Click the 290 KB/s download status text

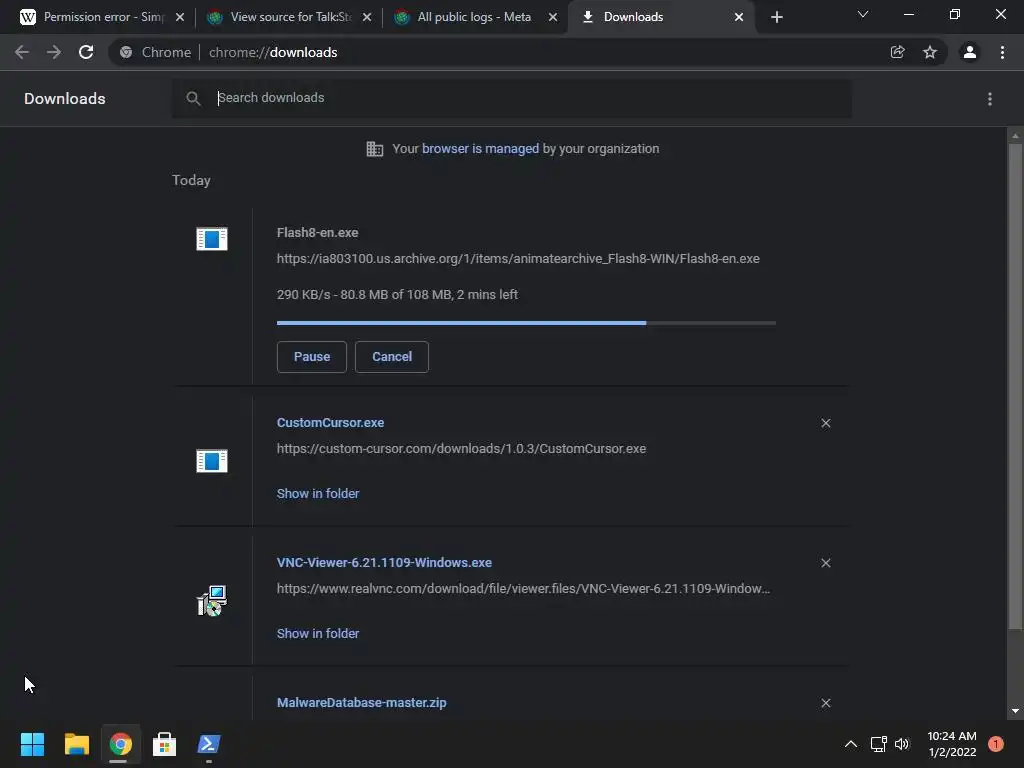(397, 295)
